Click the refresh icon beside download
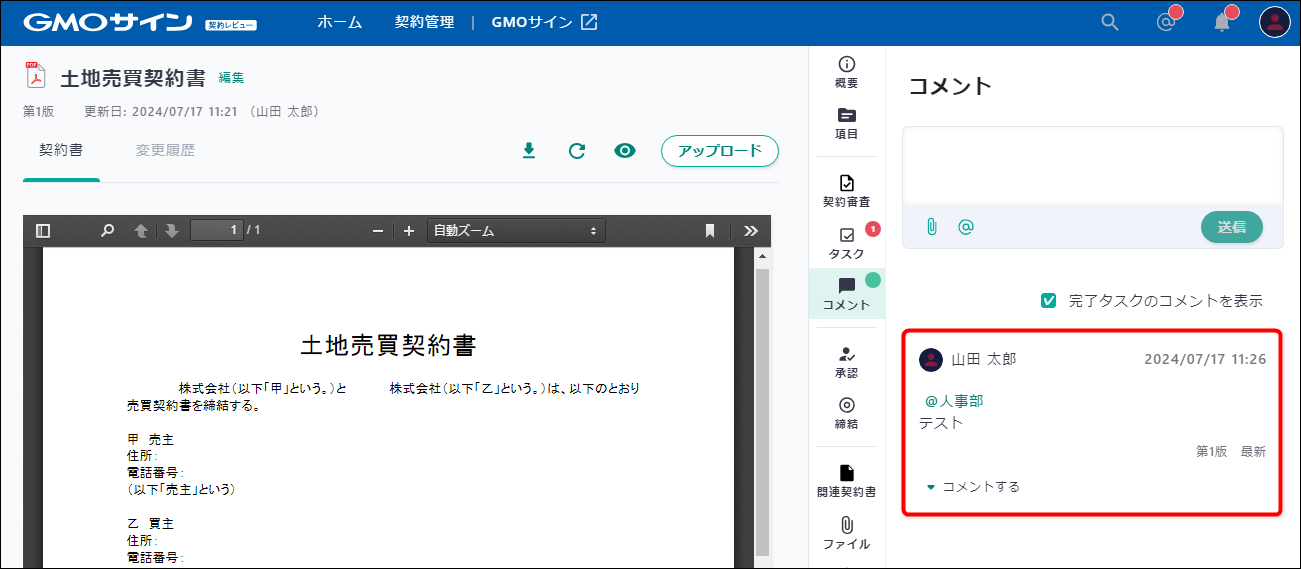Image resolution: width=1301 pixels, height=569 pixels. click(x=577, y=151)
